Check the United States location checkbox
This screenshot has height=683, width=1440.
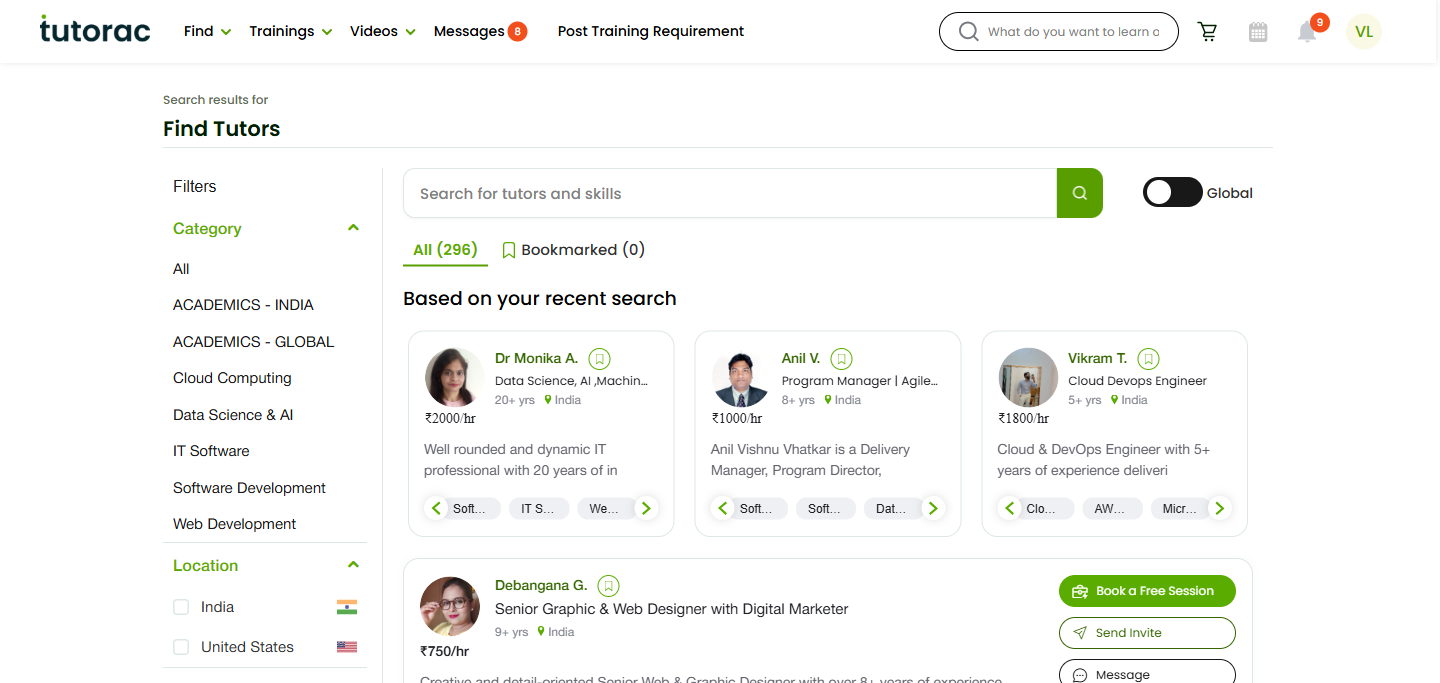pos(181,647)
